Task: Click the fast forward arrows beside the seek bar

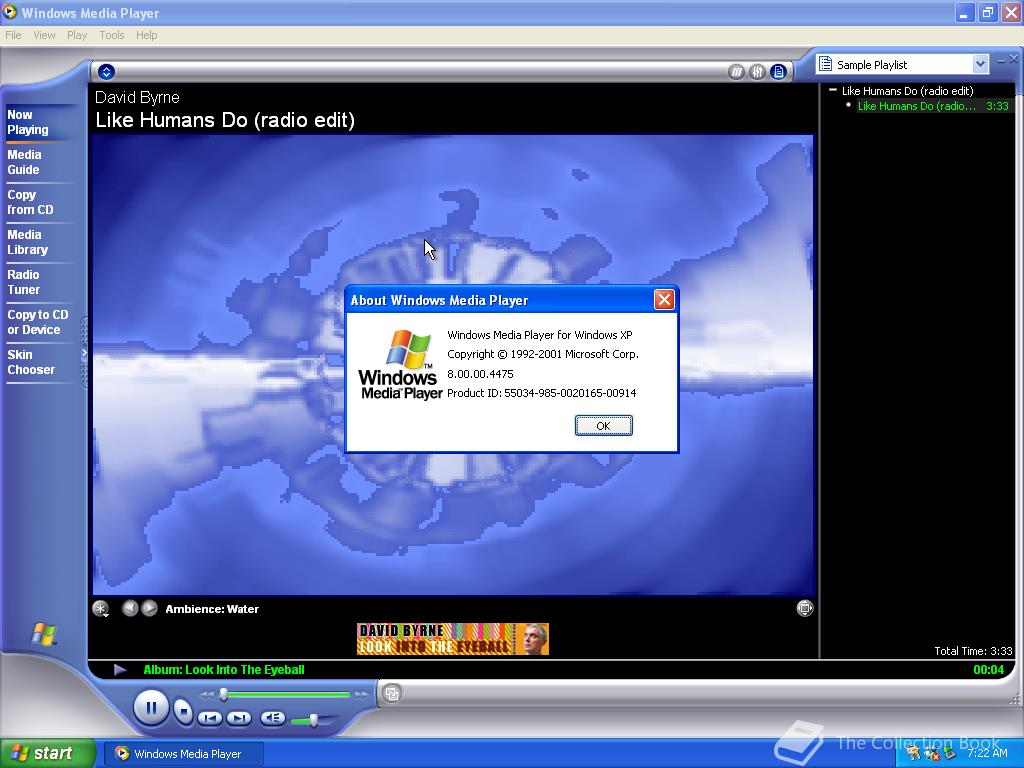Action: coord(361,695)
